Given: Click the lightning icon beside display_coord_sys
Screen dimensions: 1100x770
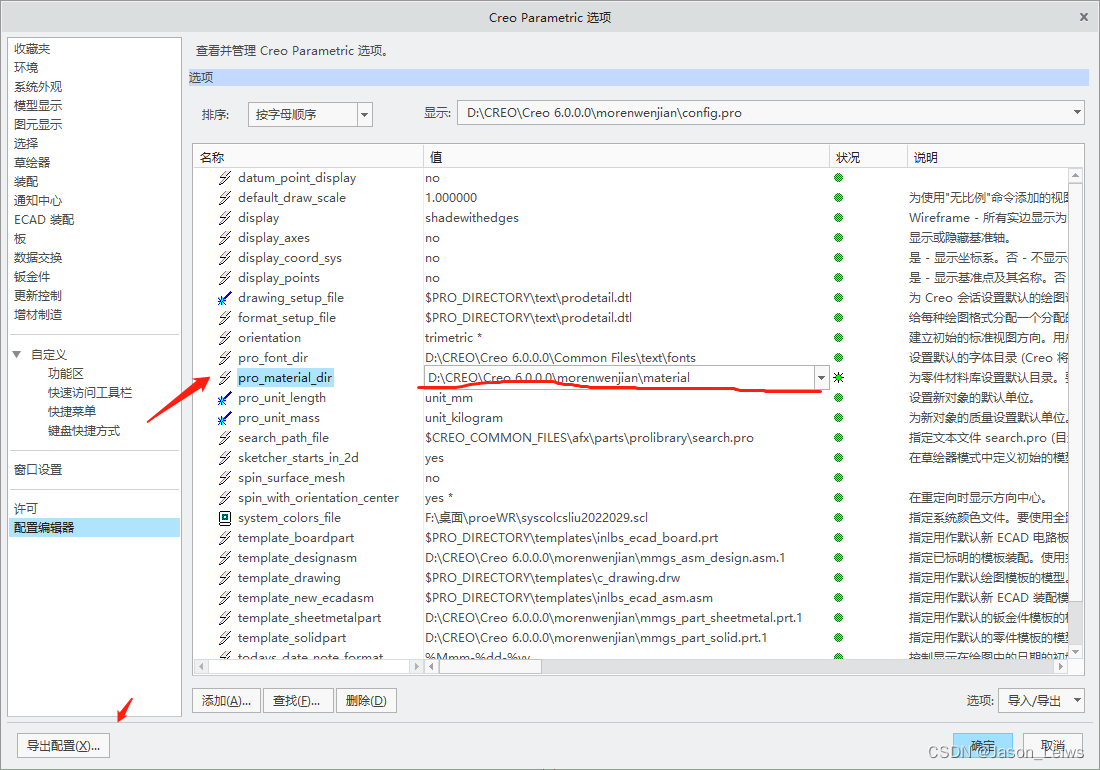Looking at the screenshot, I should tap(224, 257).
